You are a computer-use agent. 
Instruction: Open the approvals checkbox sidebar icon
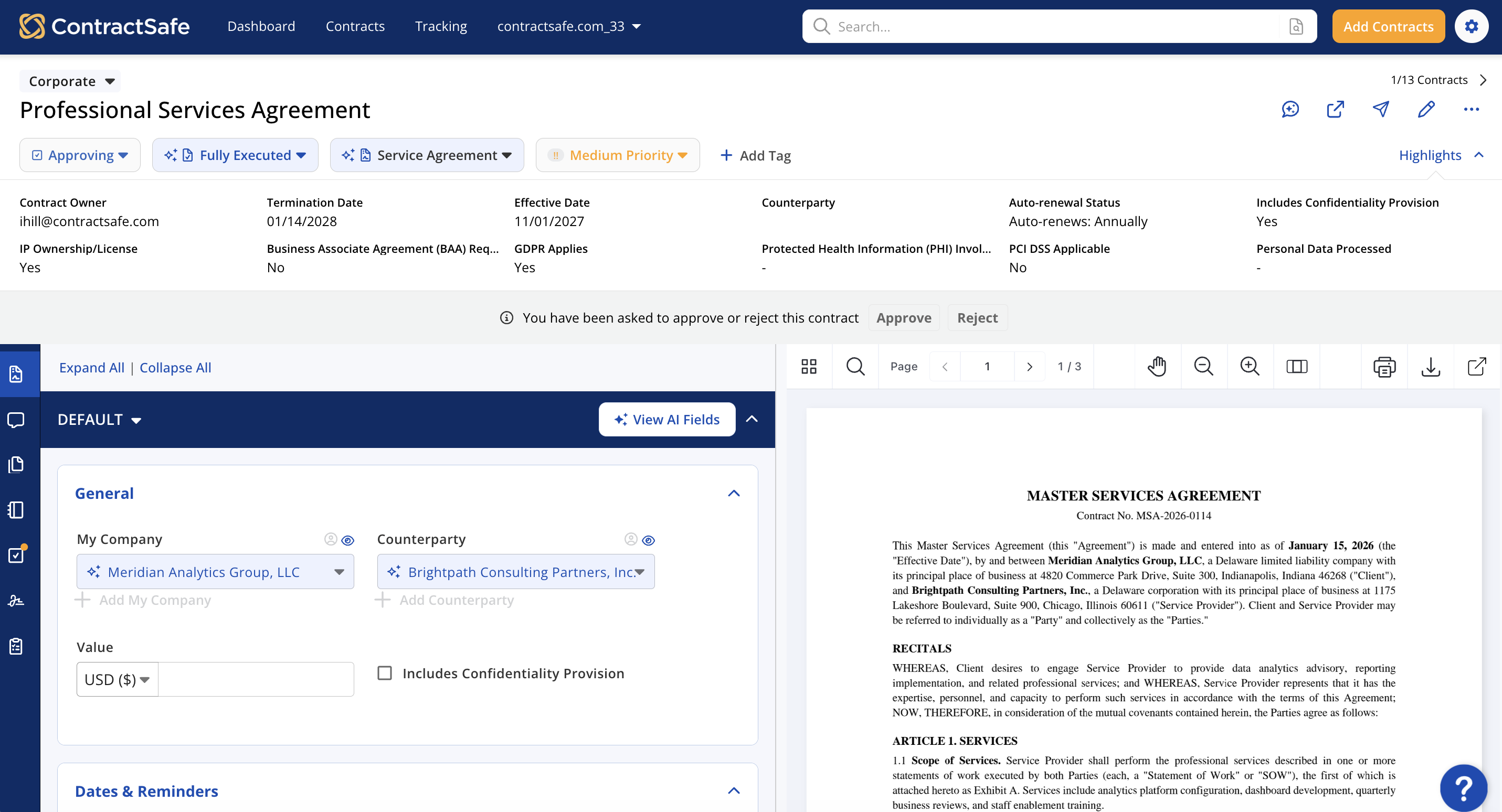[x=16, y=555]
